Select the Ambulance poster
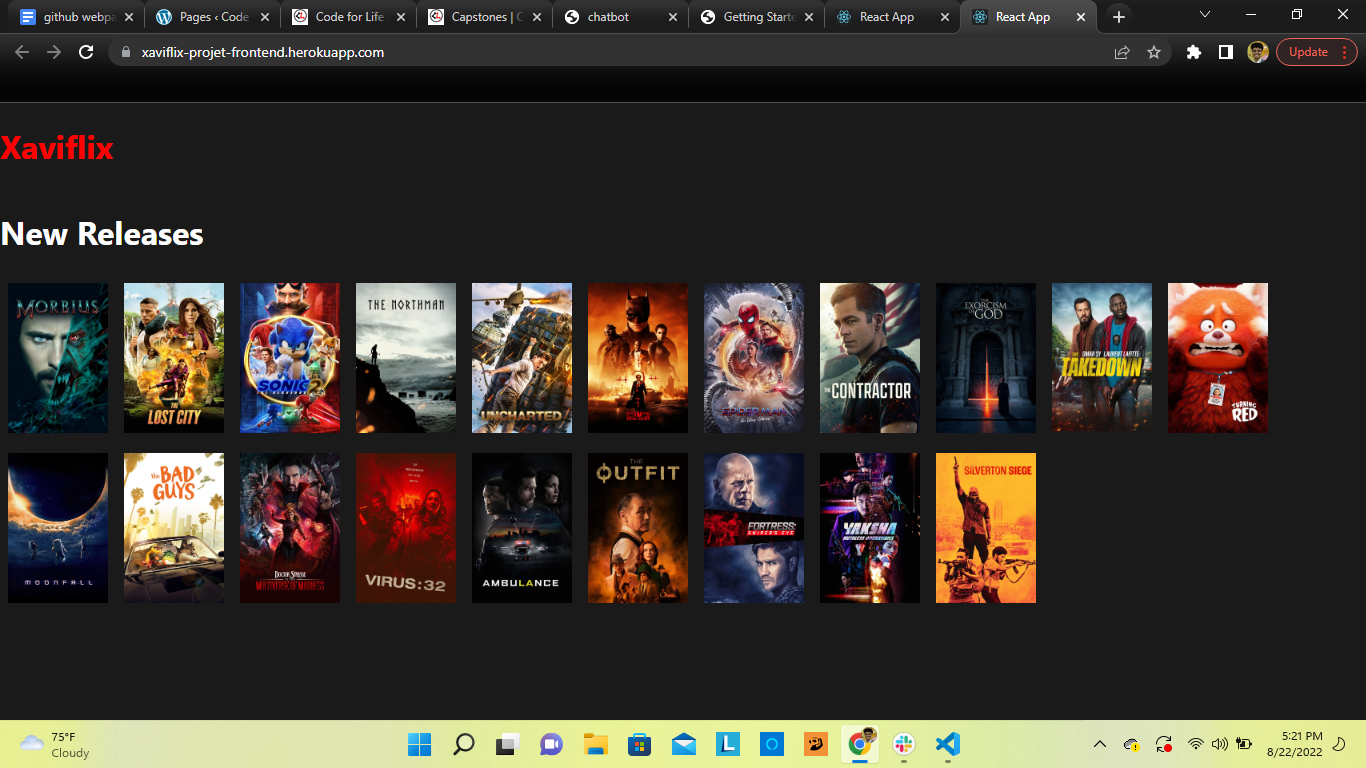Viewport: 1366px width, 768px height. pos(522,528)
